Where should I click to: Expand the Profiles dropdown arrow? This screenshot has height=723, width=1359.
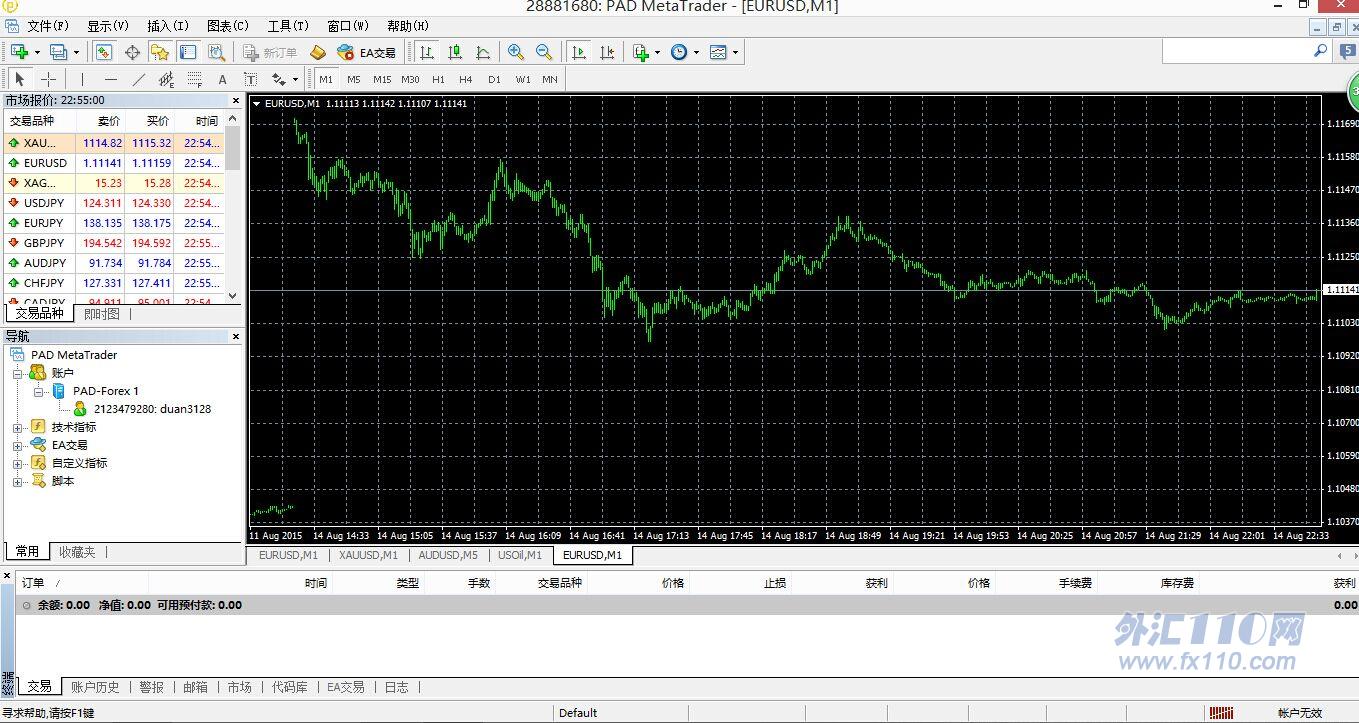76,52
